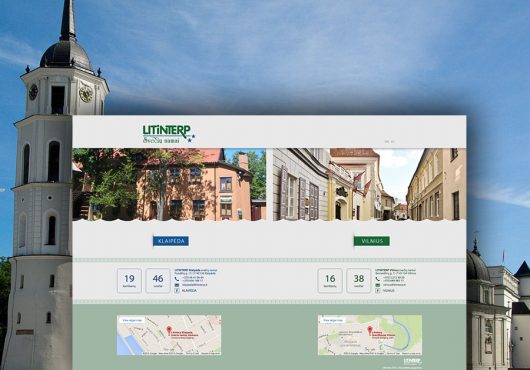Image resolution: width=530 pixels, height=370 pixels.
Task: Click the Klaipėda Facebook icon
Action: [x=177, y=291]
